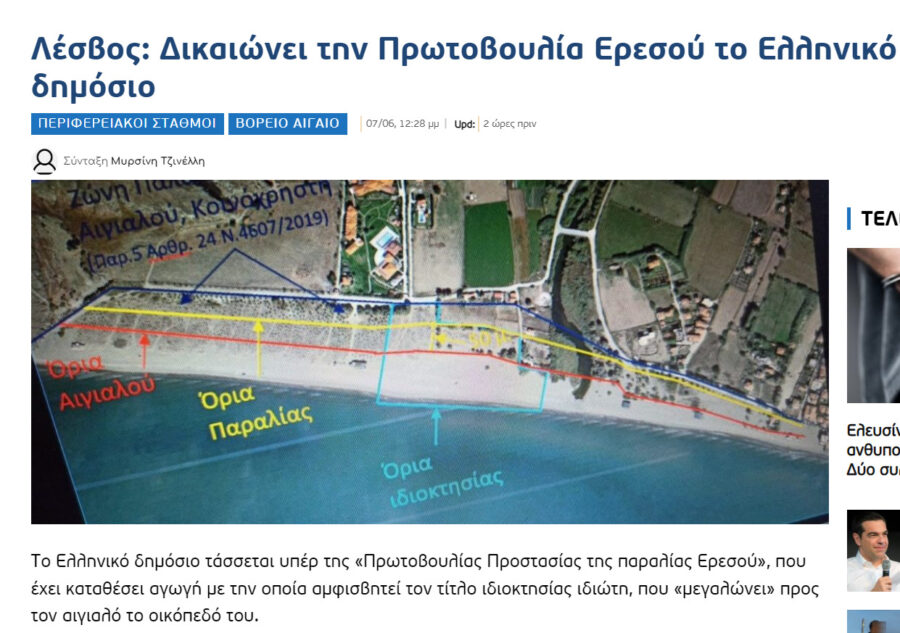Click the publish date 07/06, 12:28 μμ
900x633 pixels.
(402, 124)
